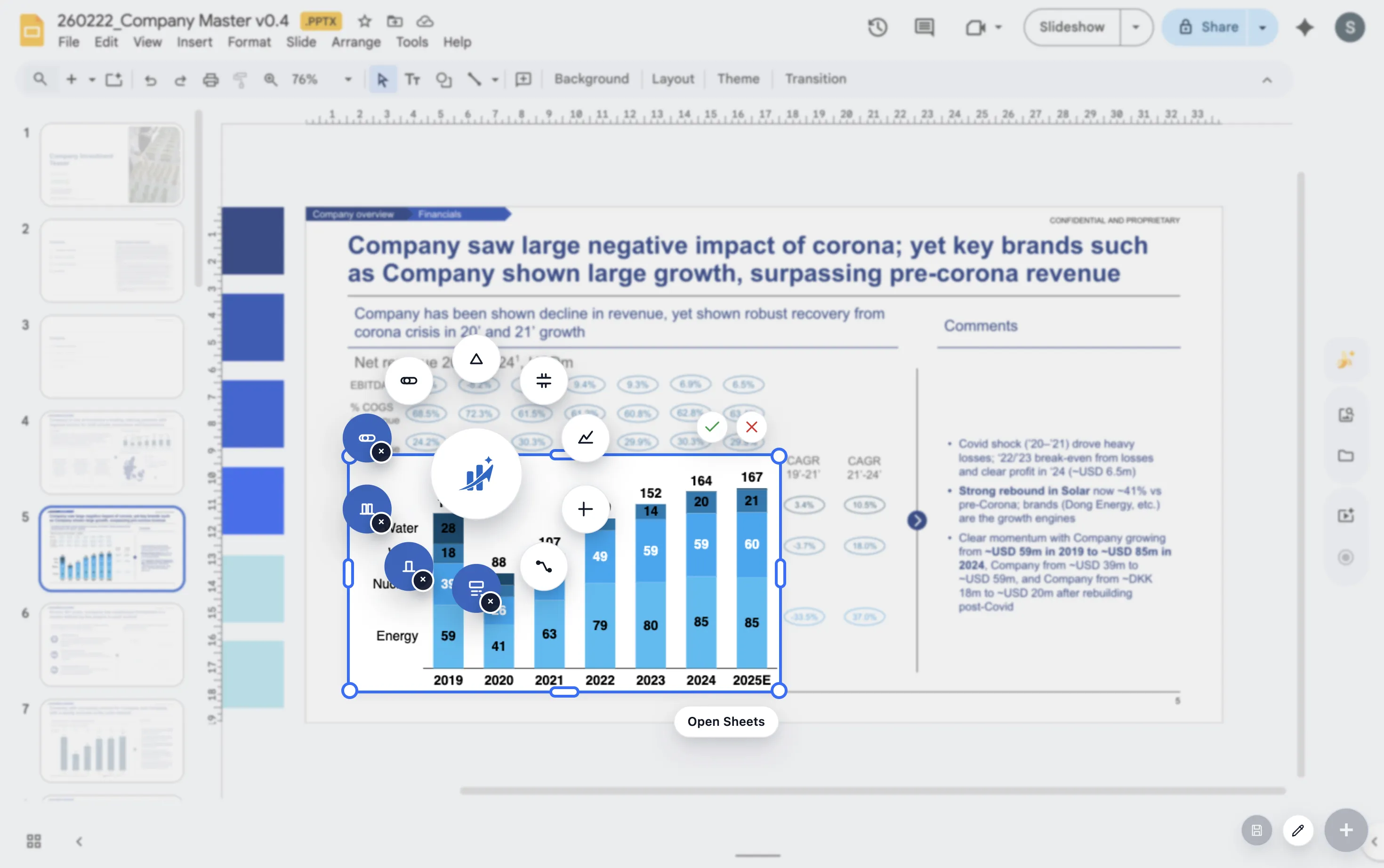The height and width of the screenshot is (868, 1384).
Task: Click the plus icon to add a chart element
Action: coord(584,509)
